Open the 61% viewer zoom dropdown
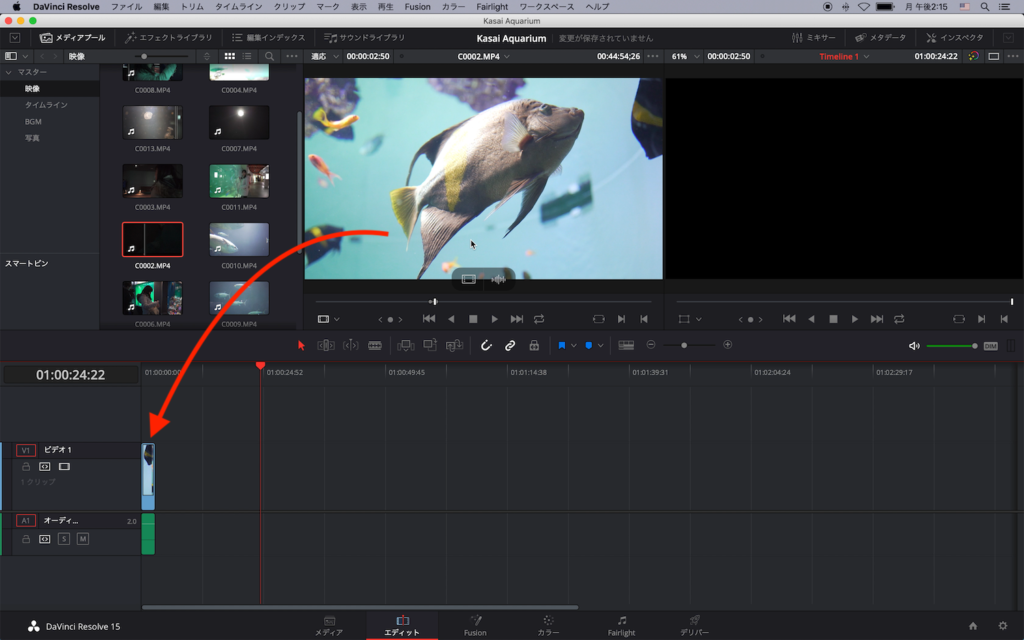The image size is (1024, 640). tap(684, 56)
